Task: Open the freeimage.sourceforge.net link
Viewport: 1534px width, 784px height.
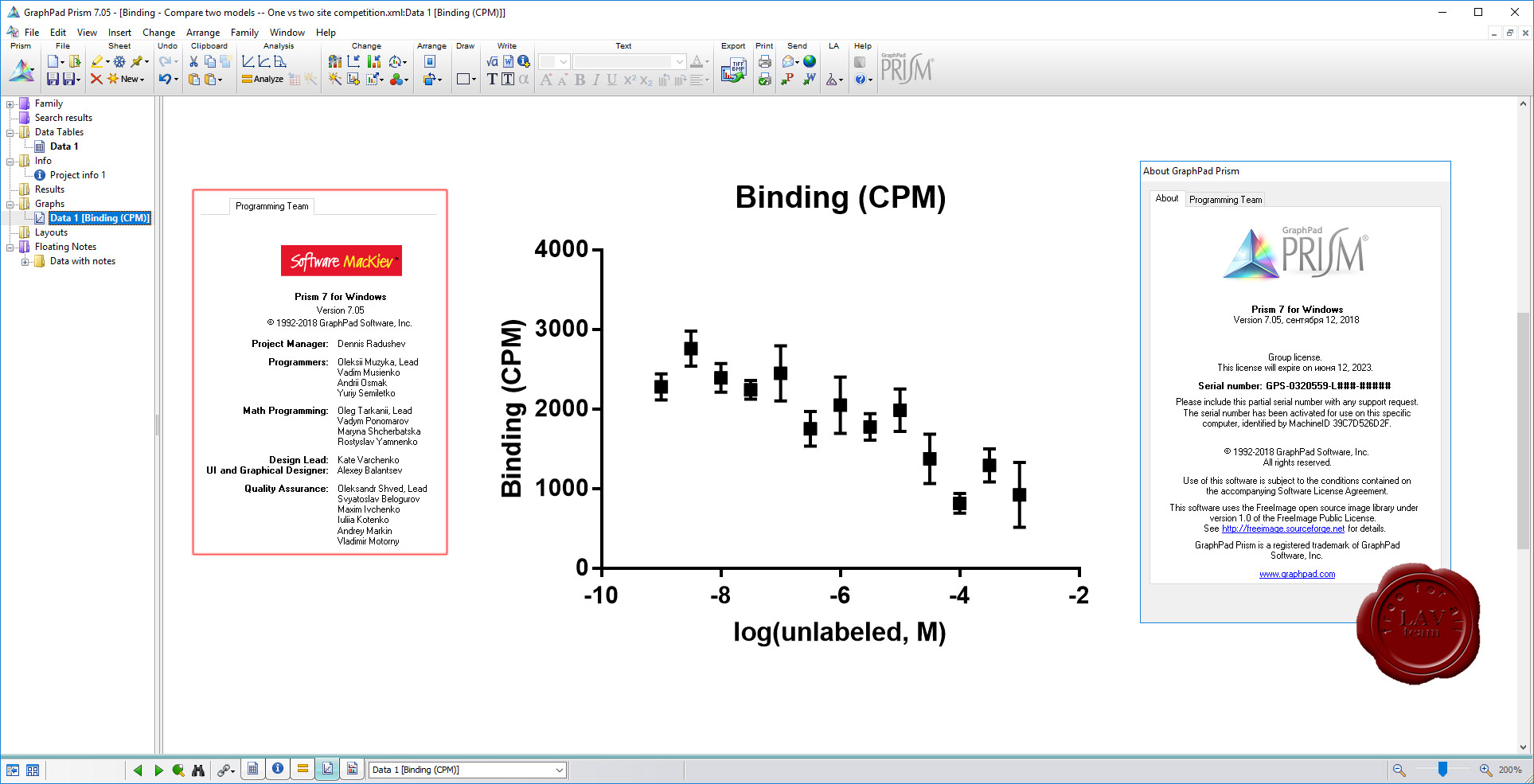Action: 1282,529
